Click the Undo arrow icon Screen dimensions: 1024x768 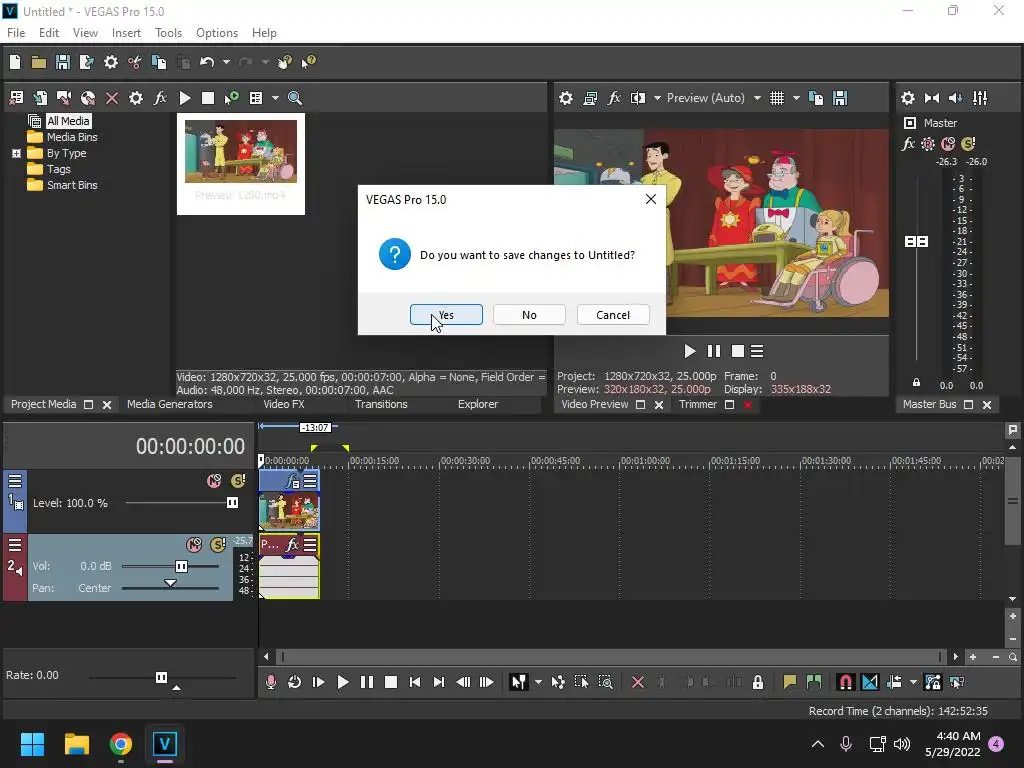[207, 62]
